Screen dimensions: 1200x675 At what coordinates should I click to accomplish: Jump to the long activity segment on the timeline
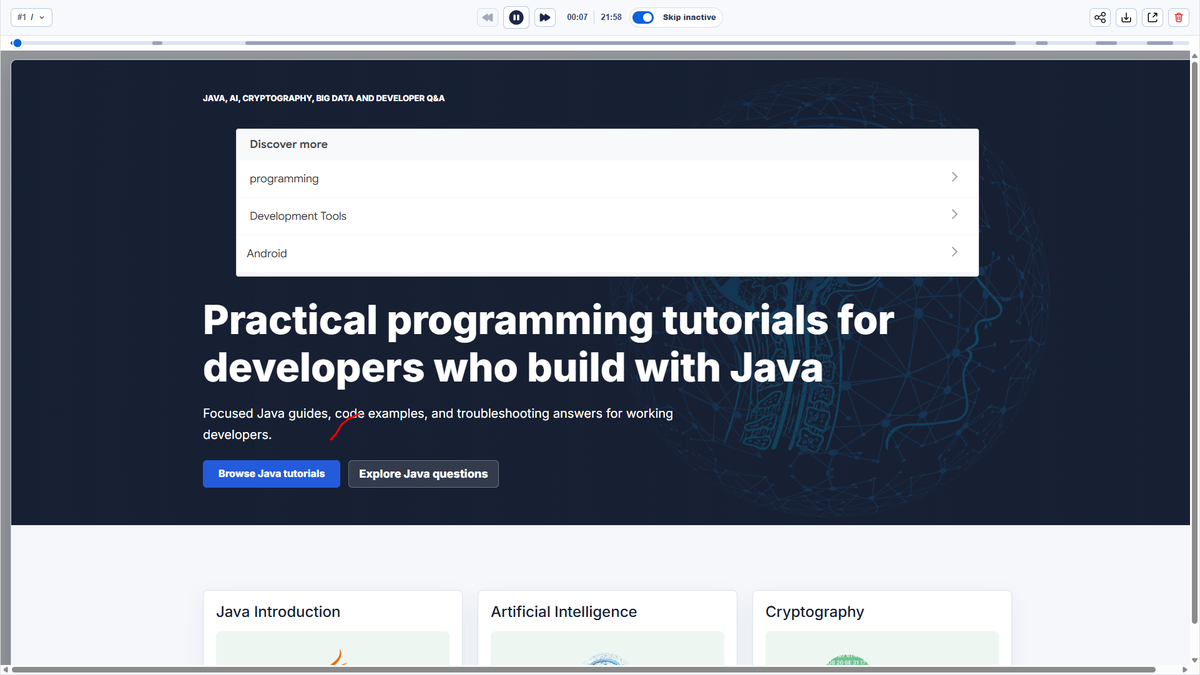coord(630,43)
